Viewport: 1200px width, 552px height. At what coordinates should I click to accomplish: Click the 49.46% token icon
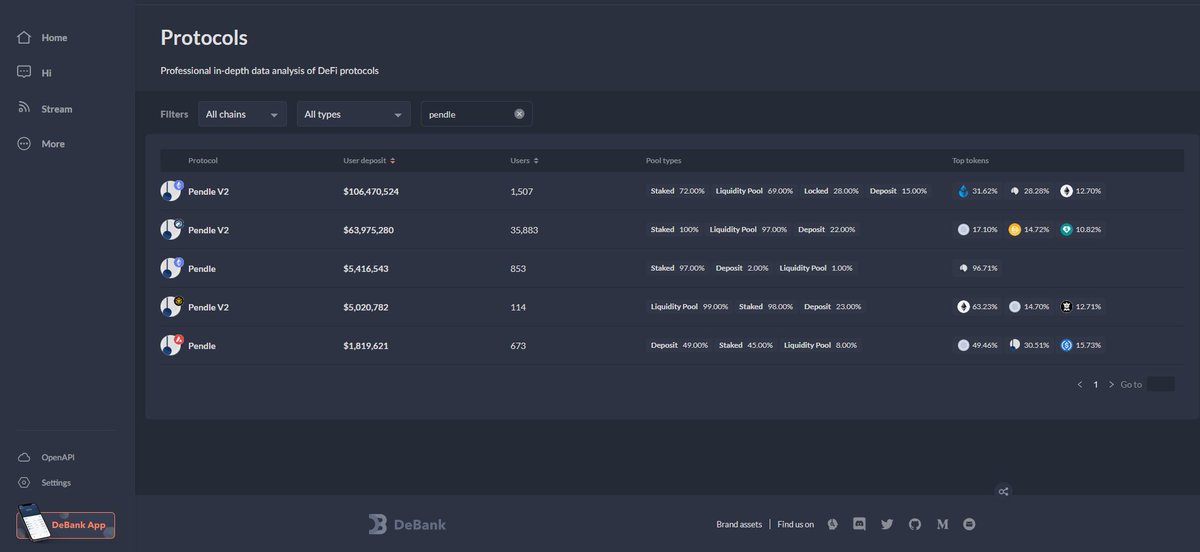[963, 345]
